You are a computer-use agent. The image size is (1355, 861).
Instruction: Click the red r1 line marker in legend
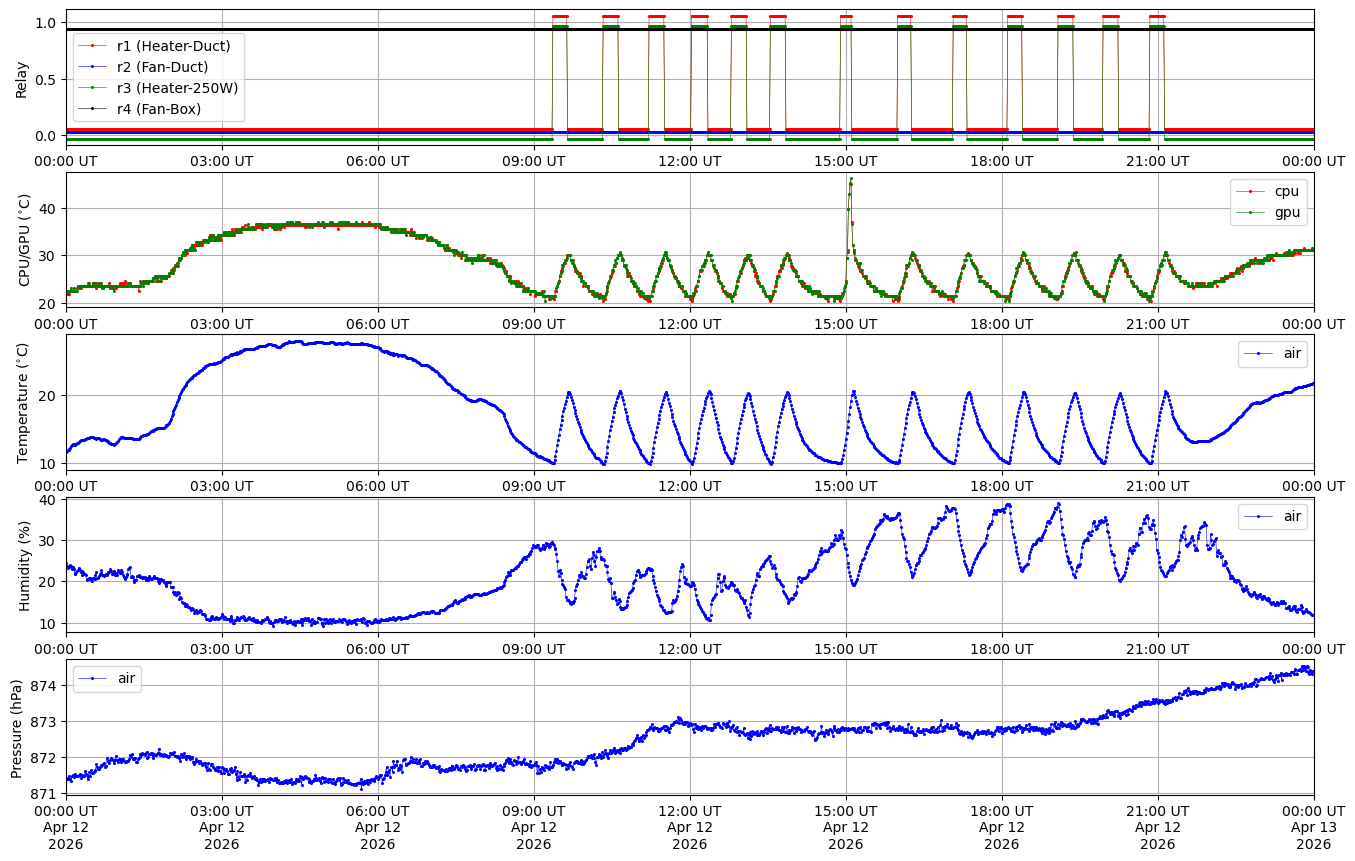pyautogui.click(x=93, y=45)
